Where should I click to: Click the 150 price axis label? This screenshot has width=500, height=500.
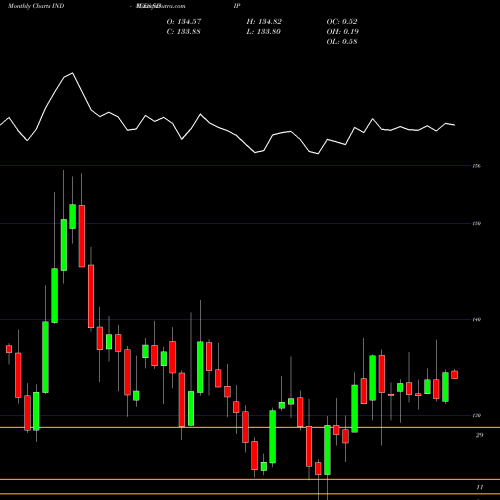pos(477,223)
